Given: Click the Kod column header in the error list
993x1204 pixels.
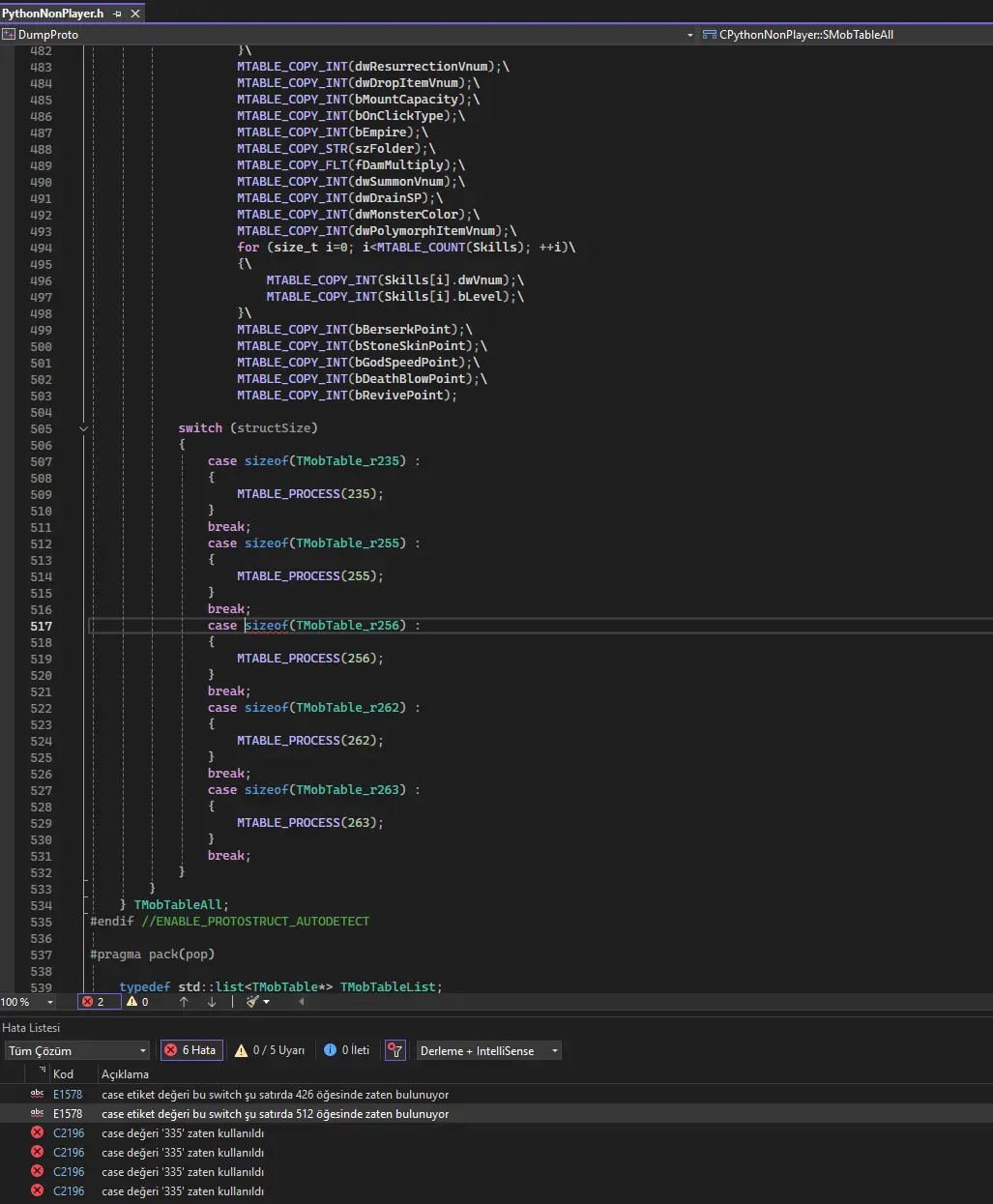Looking at the screenshot, I should (x=64, y=1073).
